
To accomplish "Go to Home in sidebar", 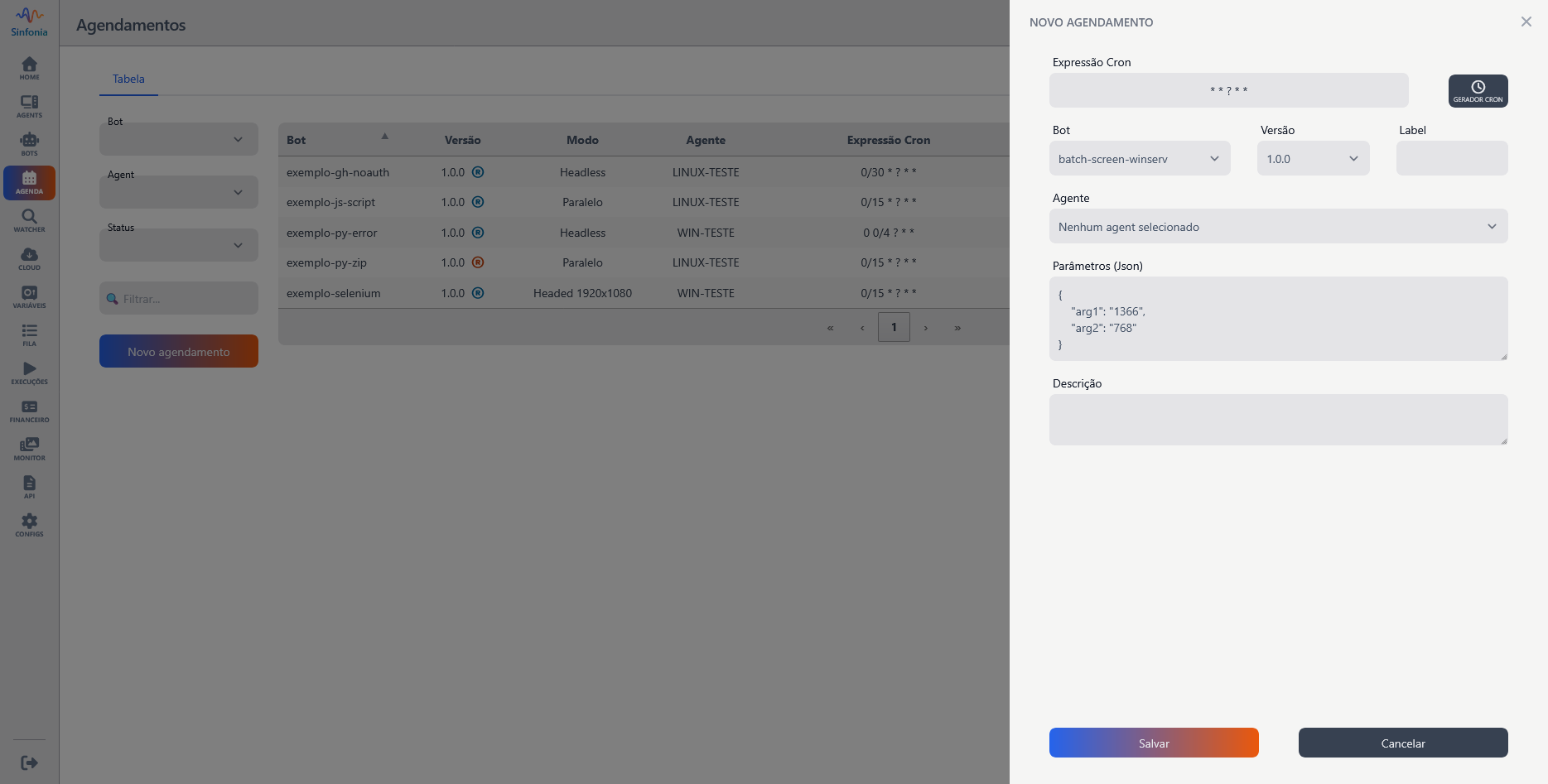I will click(29, 68).
